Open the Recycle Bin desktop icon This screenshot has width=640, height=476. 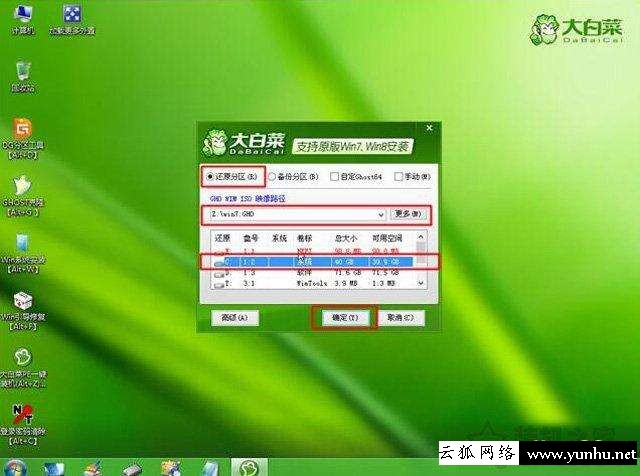(x=23, y=76)
